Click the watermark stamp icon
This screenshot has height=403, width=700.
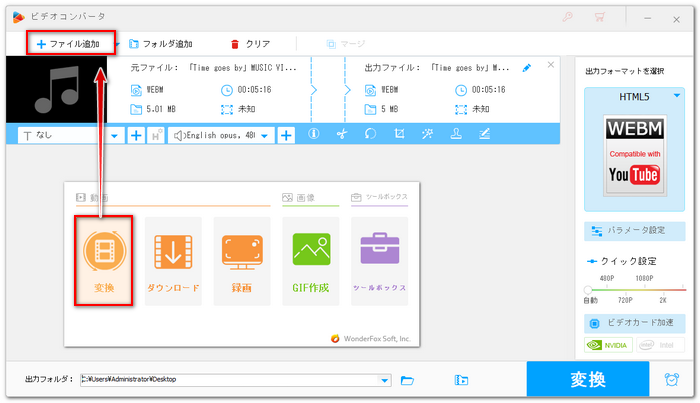coord(456,134)
